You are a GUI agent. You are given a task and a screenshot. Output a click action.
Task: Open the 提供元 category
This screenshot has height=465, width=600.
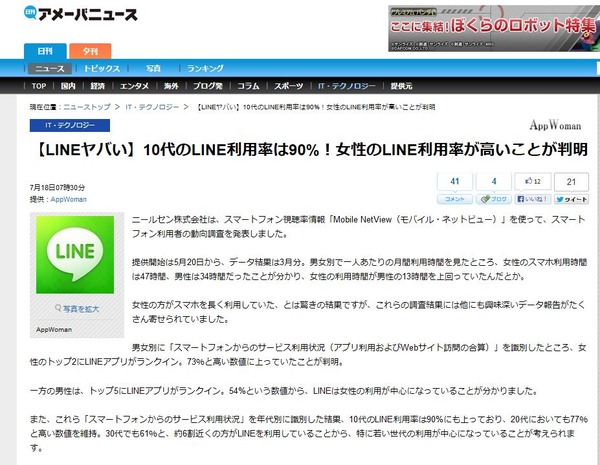point(401,86)
